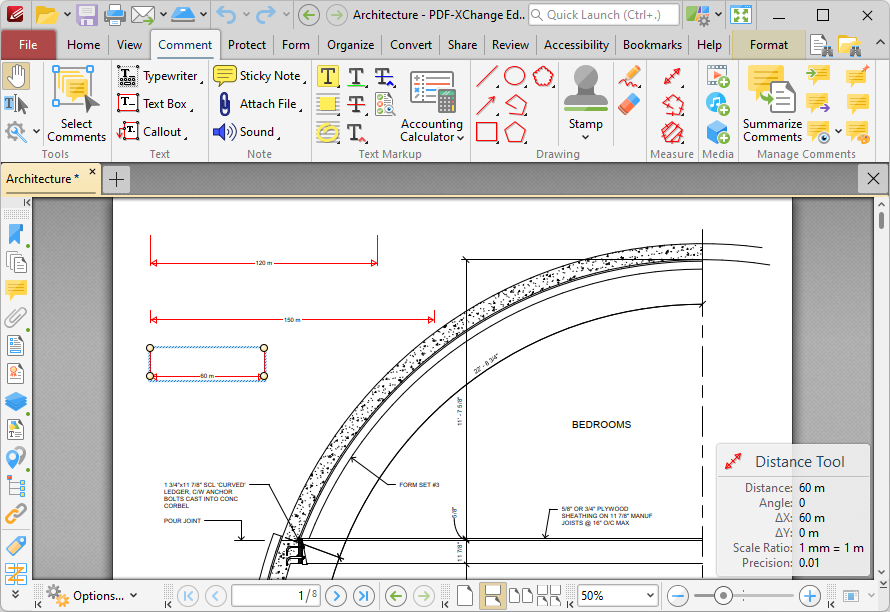Click the Sticky Note tool

pos(258,76)
